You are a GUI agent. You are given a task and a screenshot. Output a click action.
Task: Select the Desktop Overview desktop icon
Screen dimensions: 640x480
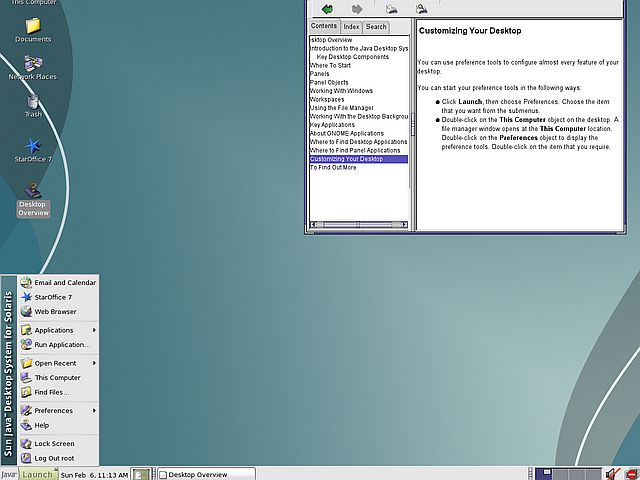click(x=33, y=191)
